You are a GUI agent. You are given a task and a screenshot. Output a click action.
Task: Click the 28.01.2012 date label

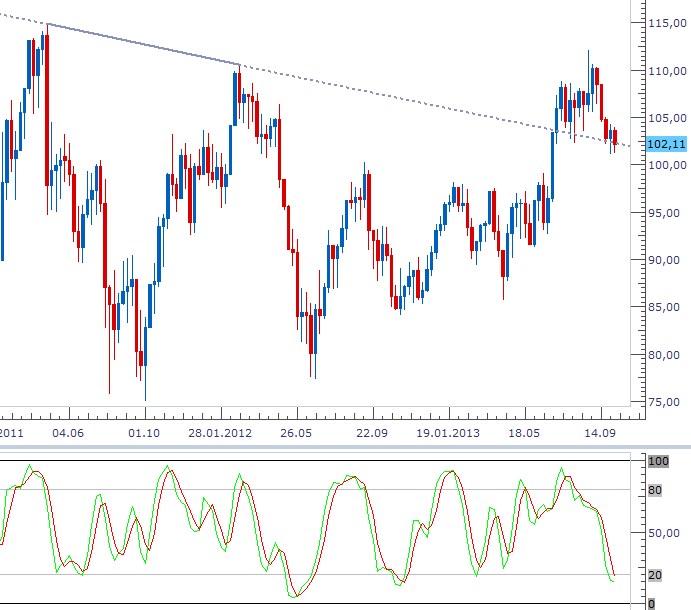pos(220,433)
